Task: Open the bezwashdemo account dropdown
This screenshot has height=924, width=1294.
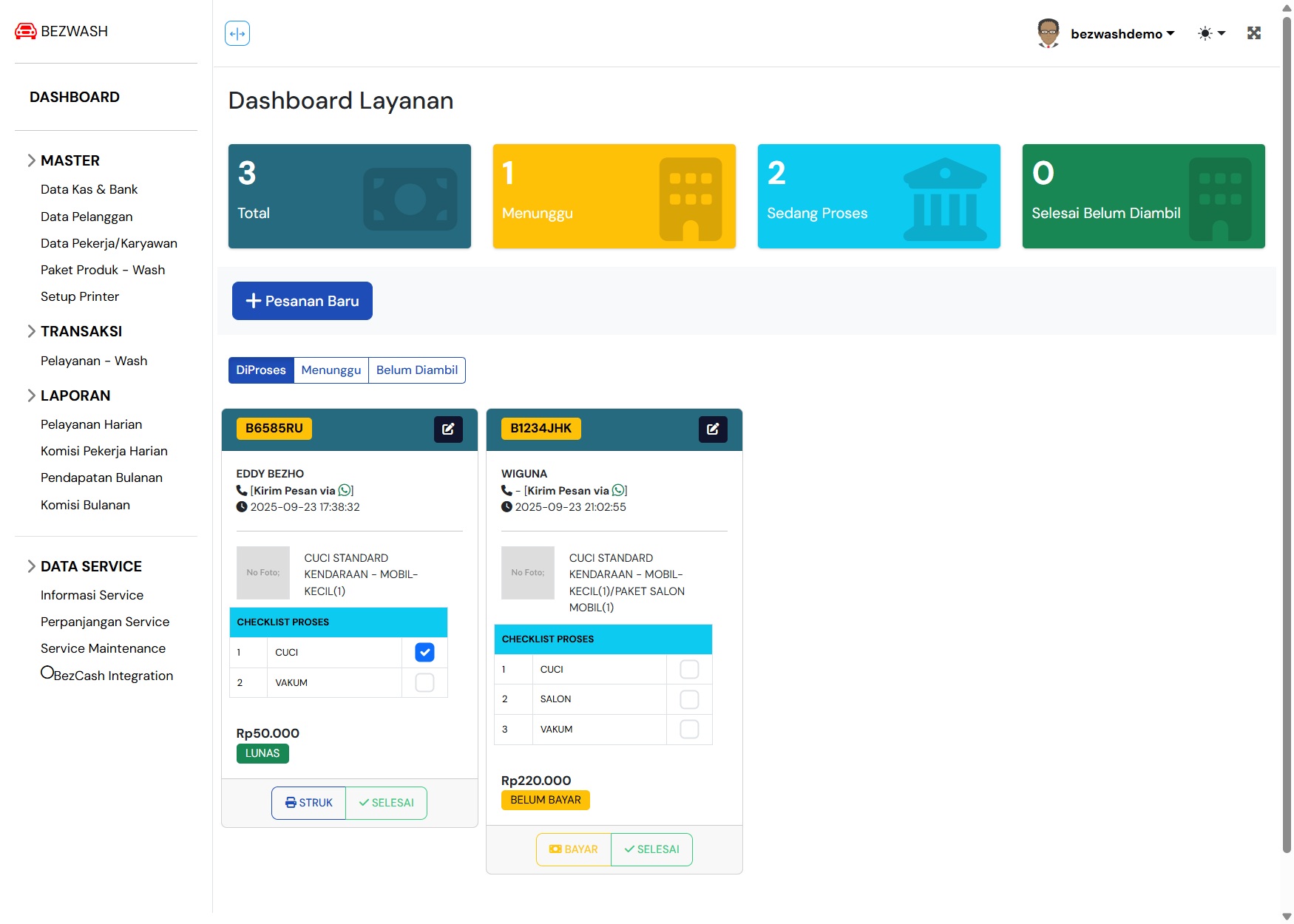Action: point(1122,34)
